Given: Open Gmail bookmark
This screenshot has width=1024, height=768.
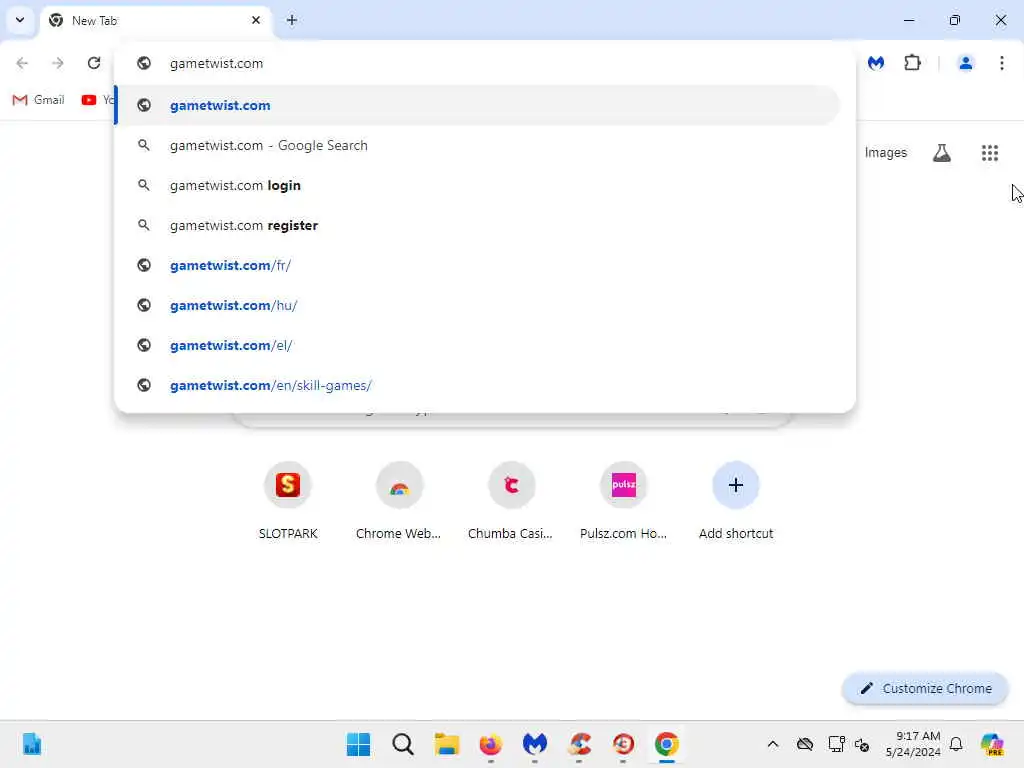Looking at the screenshot, I should (39, 100).
